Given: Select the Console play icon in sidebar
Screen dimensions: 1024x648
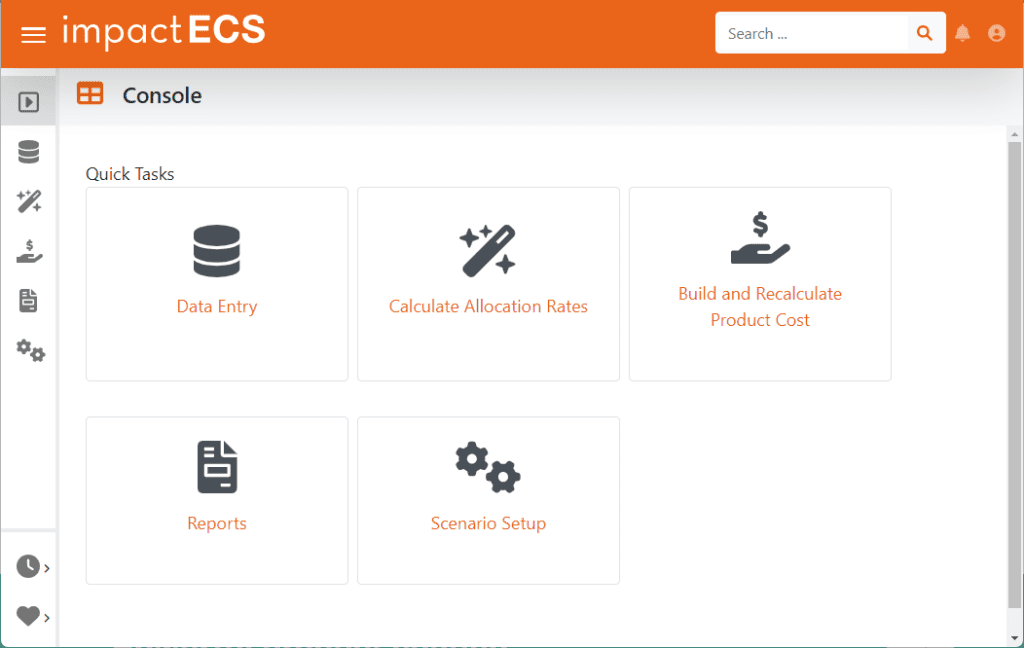Looking at the screenshot, I should 29,102.
